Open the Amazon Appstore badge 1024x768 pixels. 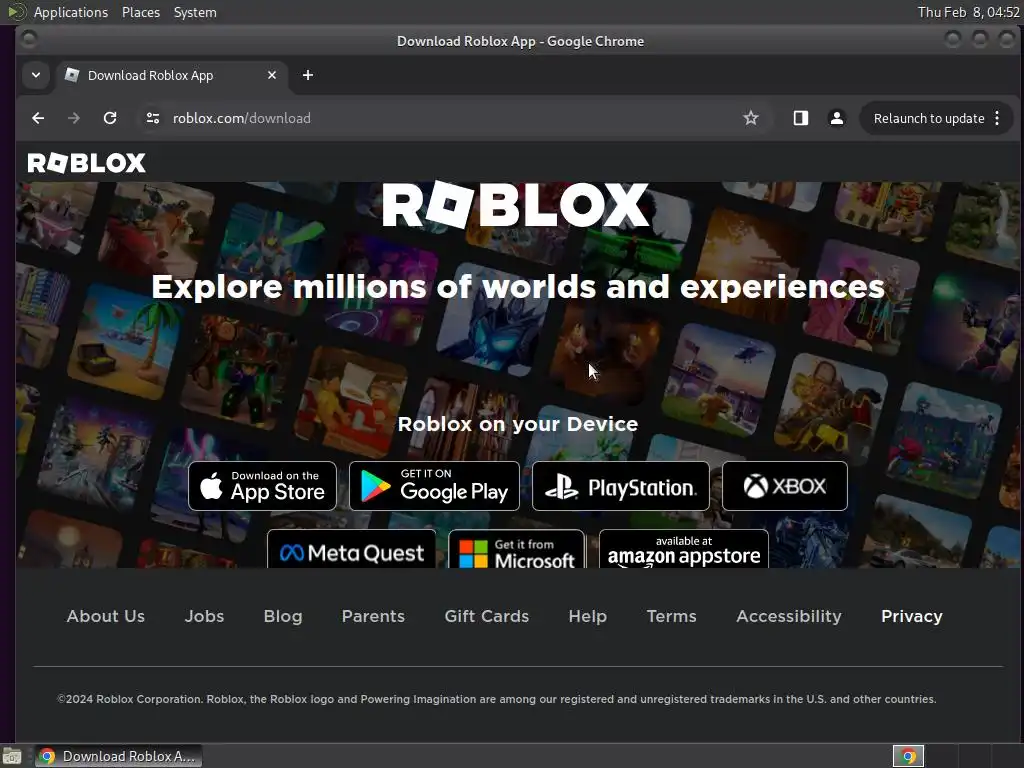684,549
